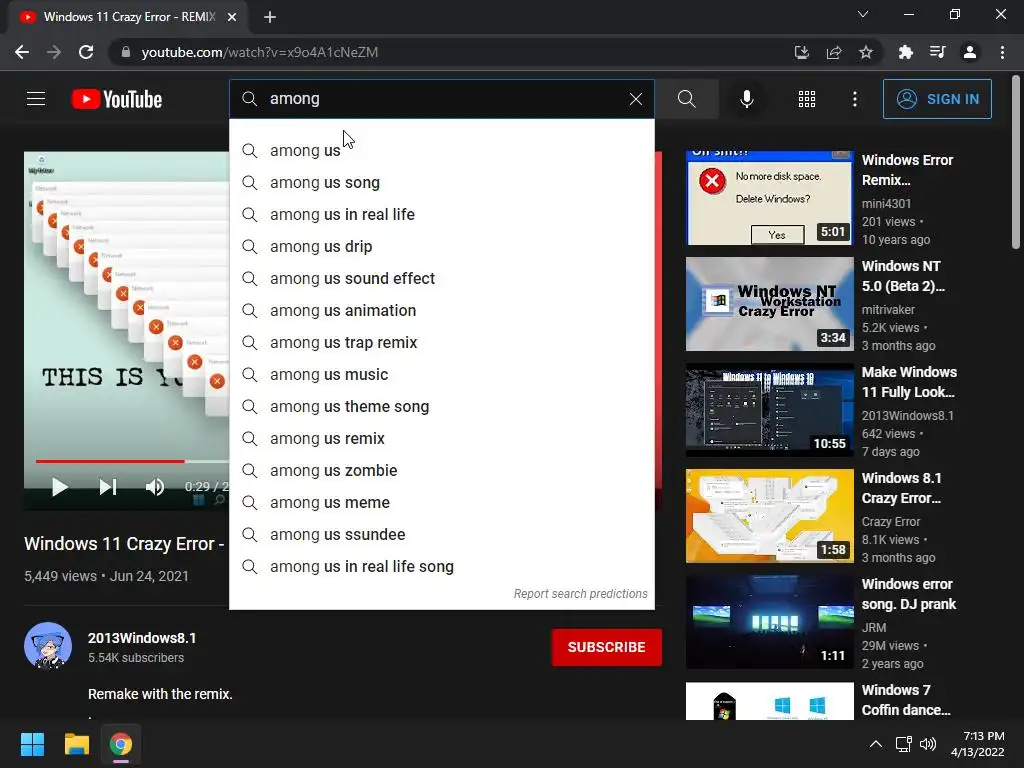This screenshot has width=1024, height=768.
Task: Click Chrome icon in taskbar
Action: (x=121, y=744)
